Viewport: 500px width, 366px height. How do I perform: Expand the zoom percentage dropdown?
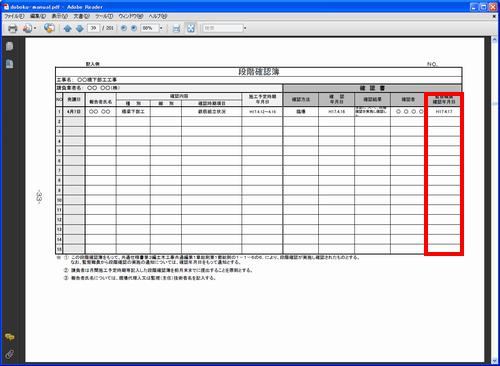point(161,28)
